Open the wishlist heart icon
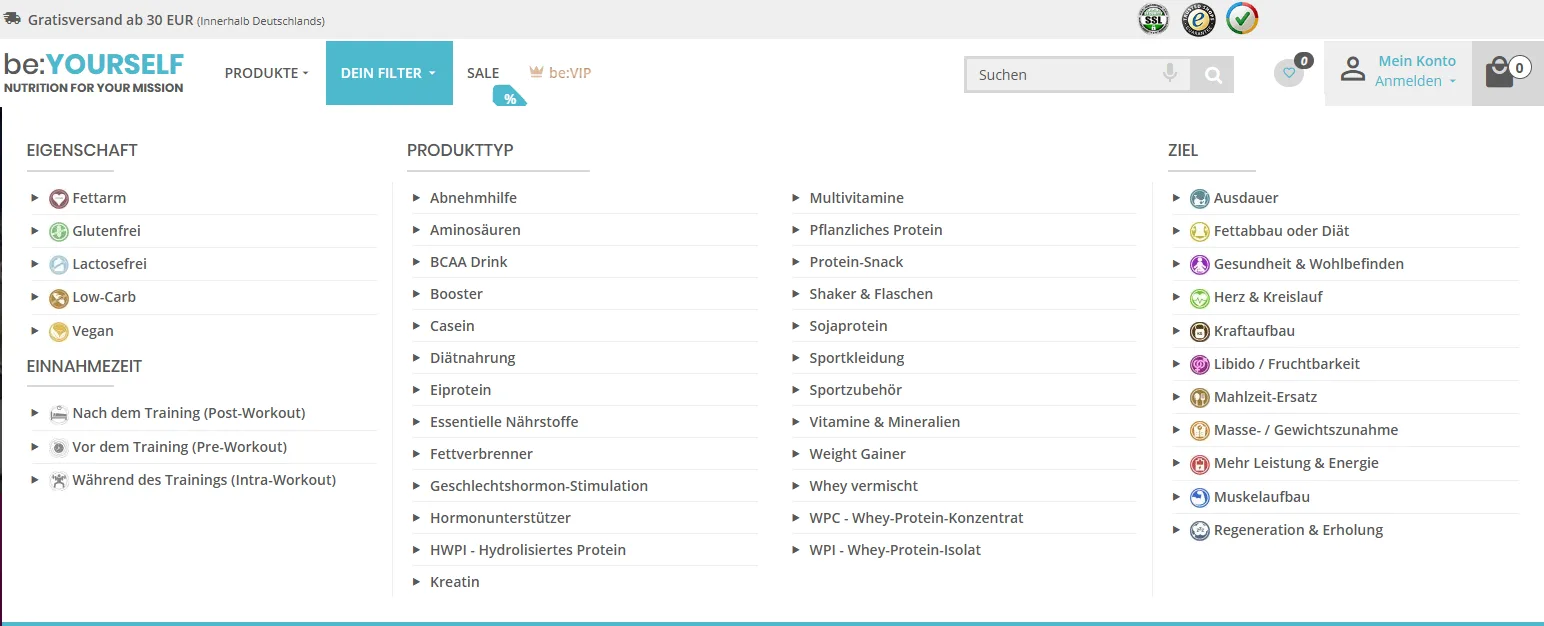1544x626 pixels. pyautogui.click(x=1289, y=73)
